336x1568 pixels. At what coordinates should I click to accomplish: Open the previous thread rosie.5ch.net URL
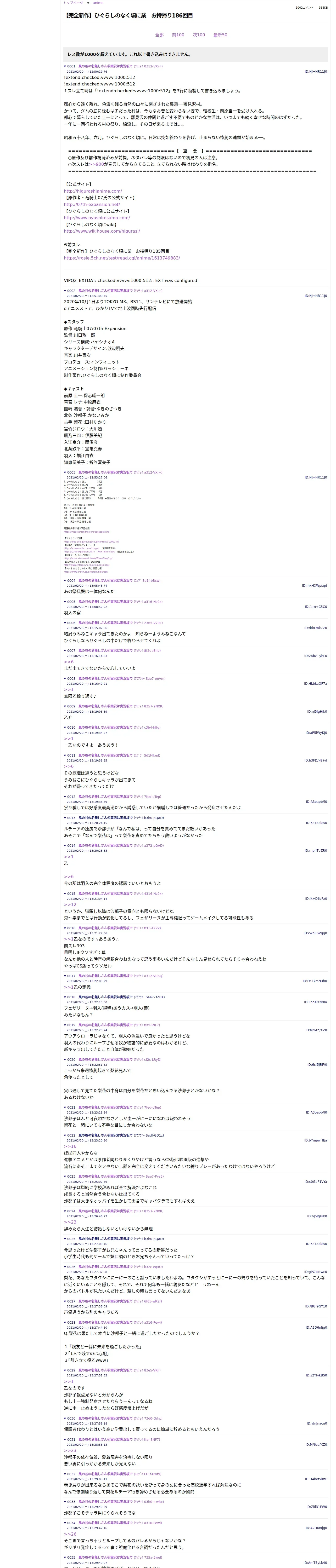coord(122,258)
